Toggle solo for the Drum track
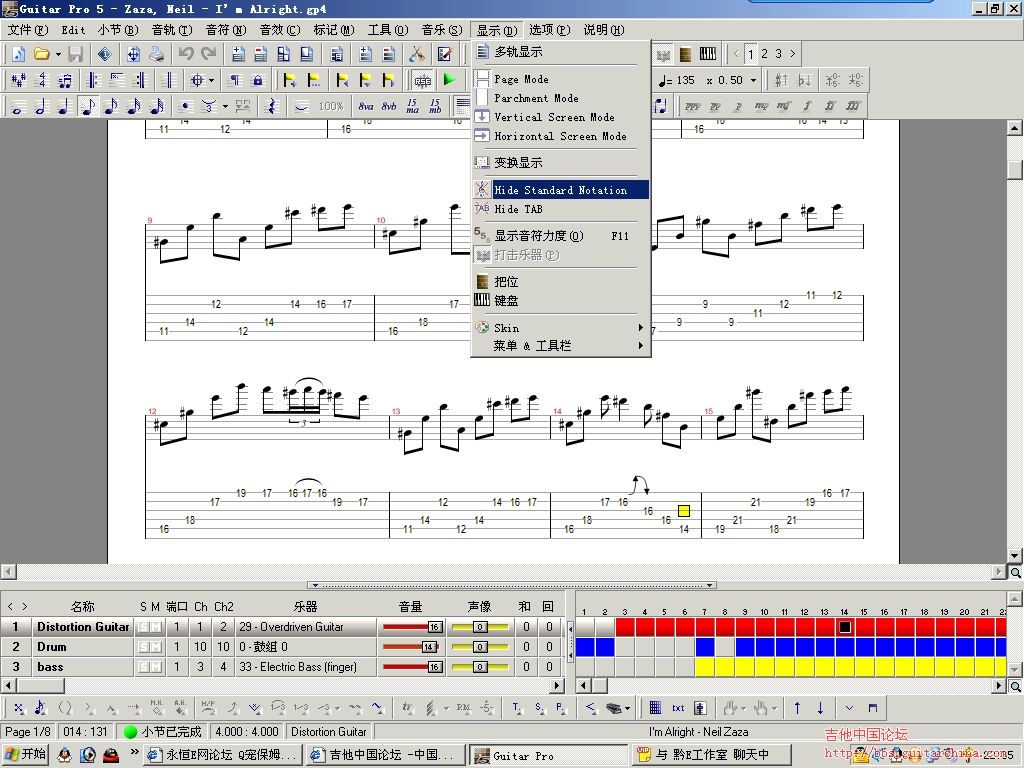The image size is (1024, 768). click(143, 647)
